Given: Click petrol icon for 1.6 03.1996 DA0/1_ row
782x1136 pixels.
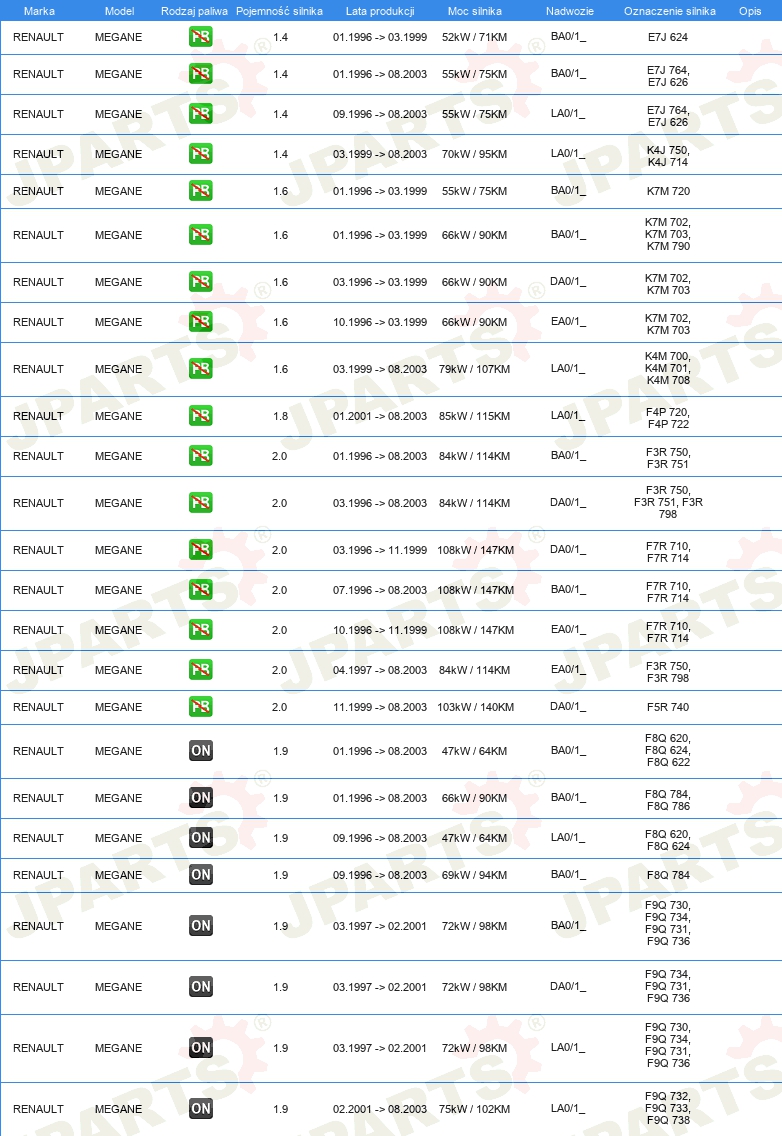Looking at the screenshot, I should click(201, 282).
